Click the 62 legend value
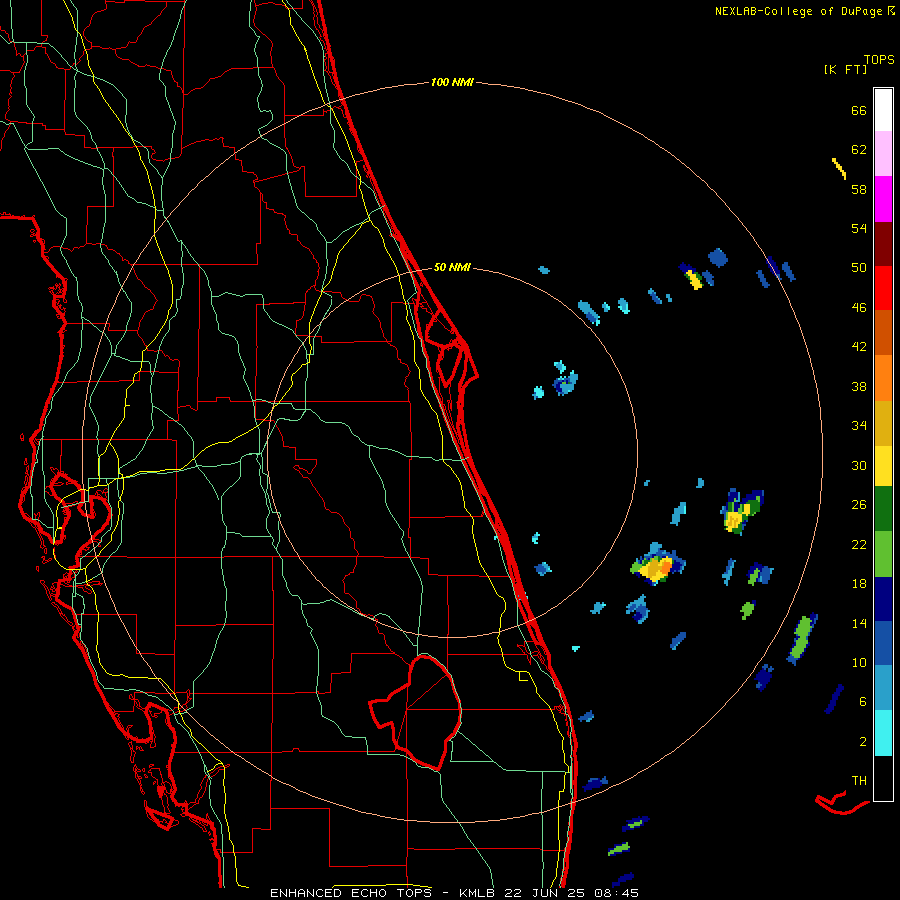This screenshot has height=900, width=900. (x=859, y=149)
